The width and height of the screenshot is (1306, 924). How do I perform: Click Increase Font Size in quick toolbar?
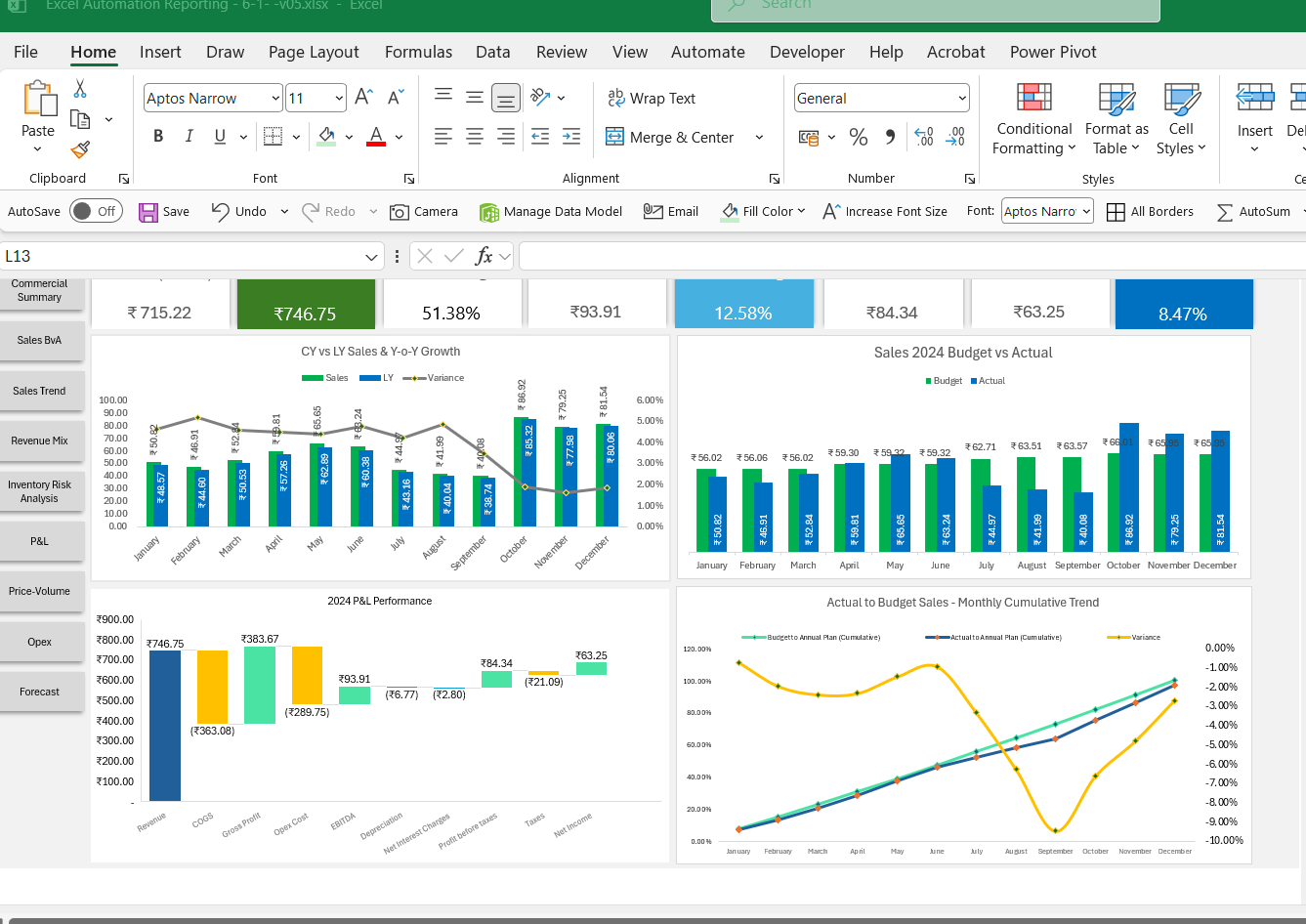(x=885, y=211)
